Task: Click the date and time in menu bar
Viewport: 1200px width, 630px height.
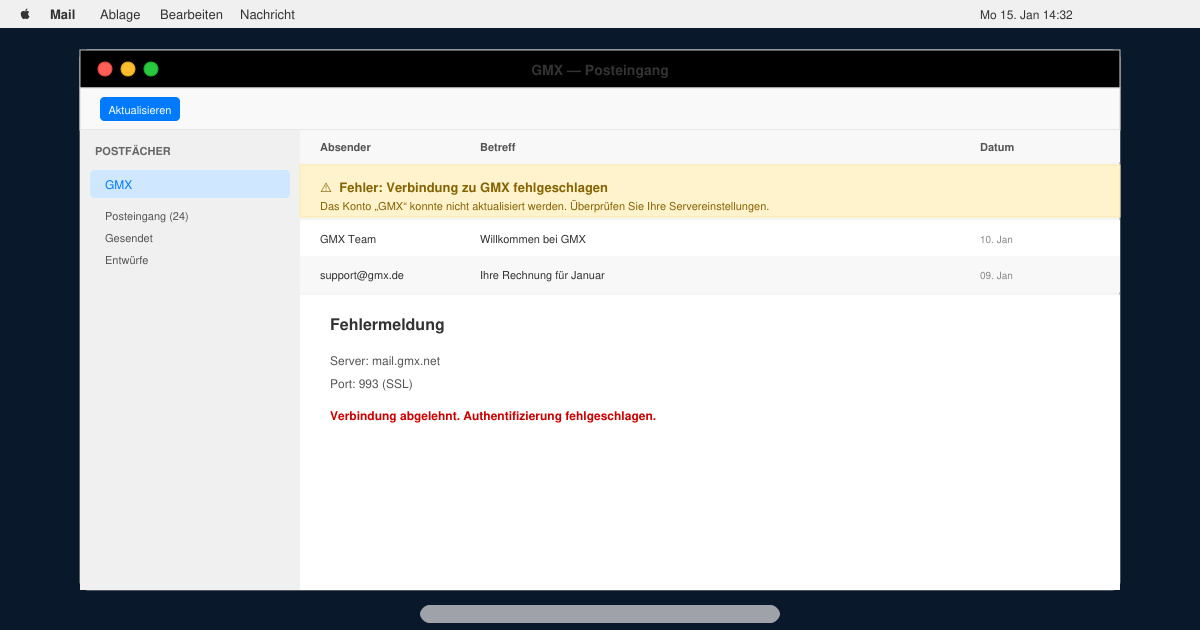Action: pos(1026,15)
